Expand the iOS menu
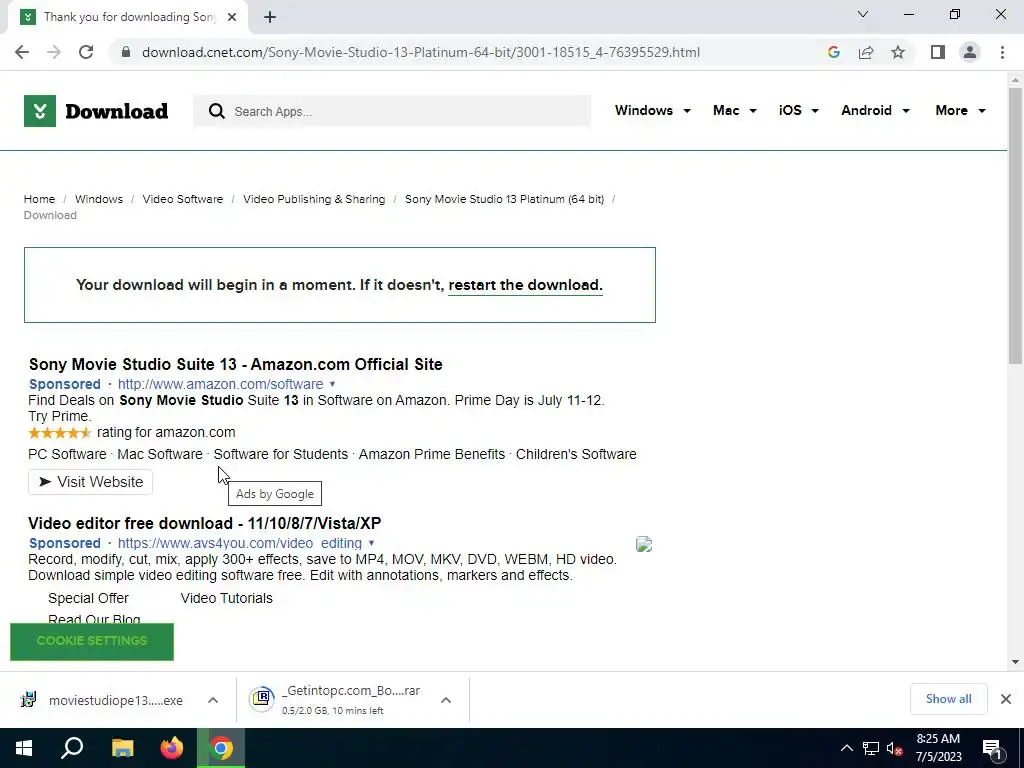The image size is (1024, 768). click(x=799, y=110)
